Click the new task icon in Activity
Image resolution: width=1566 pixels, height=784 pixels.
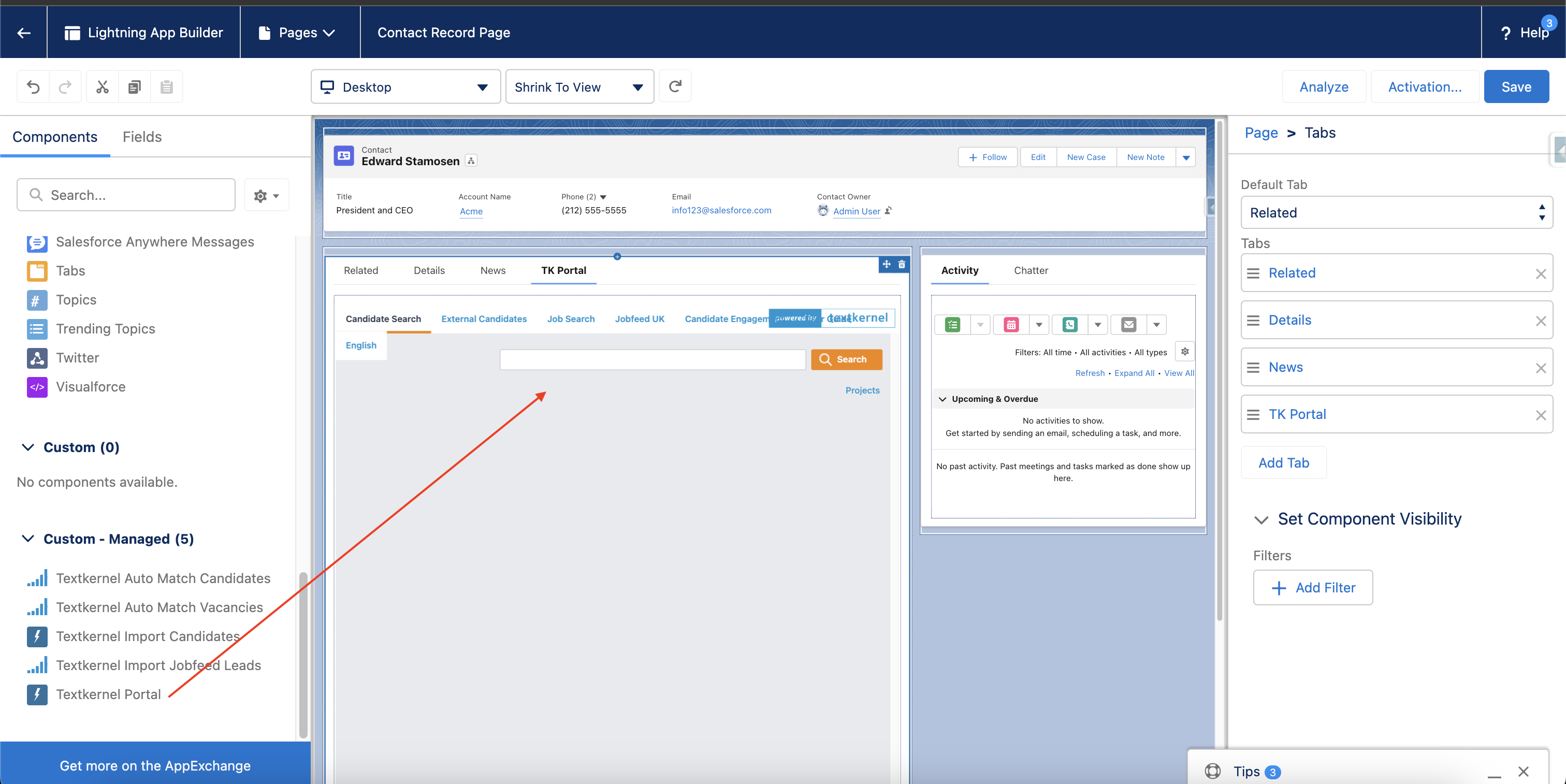click(953, 325)
